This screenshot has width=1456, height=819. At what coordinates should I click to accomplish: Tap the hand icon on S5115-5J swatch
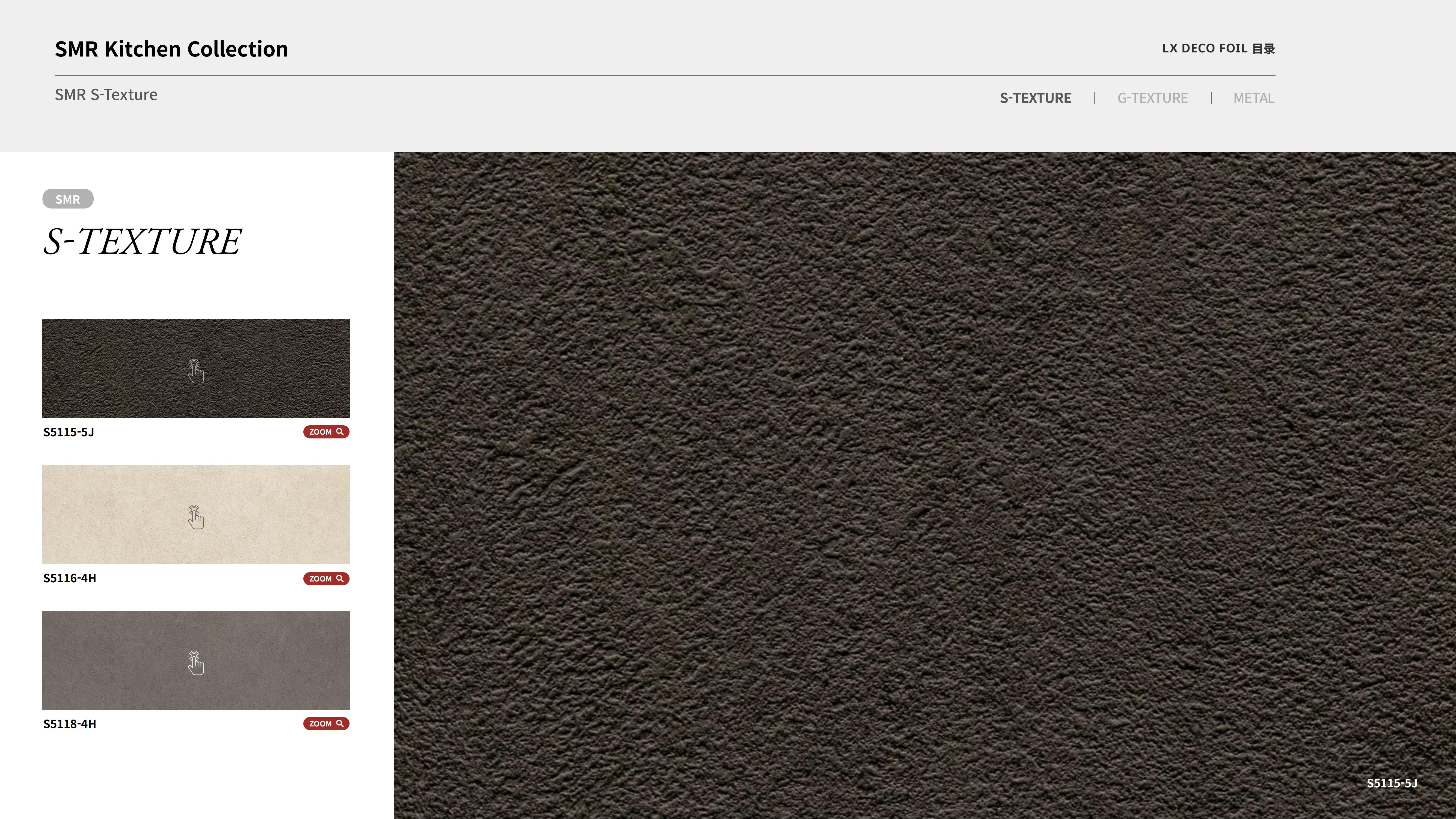195,371
